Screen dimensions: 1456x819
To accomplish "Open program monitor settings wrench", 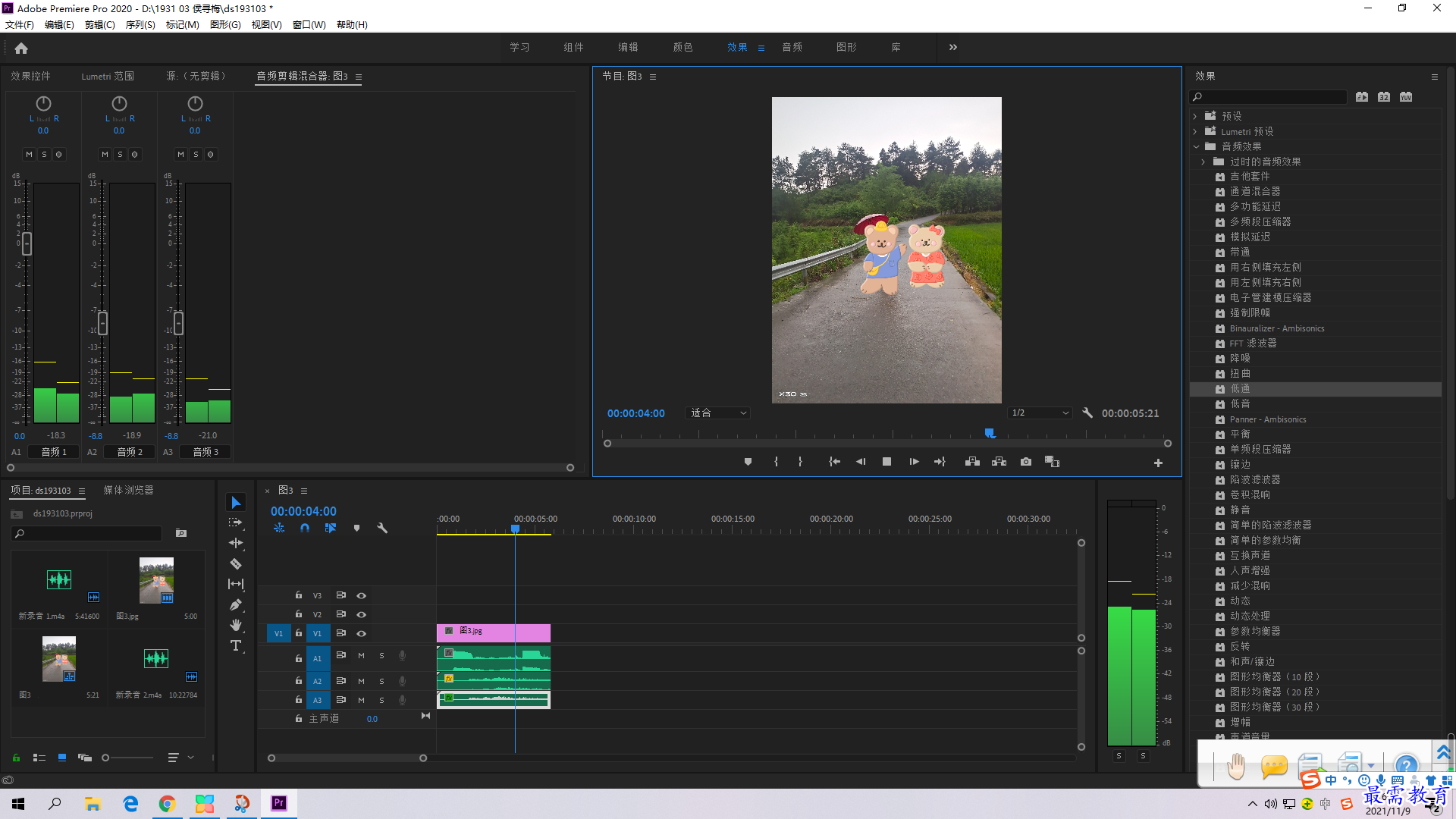I will pos(1087,413).
